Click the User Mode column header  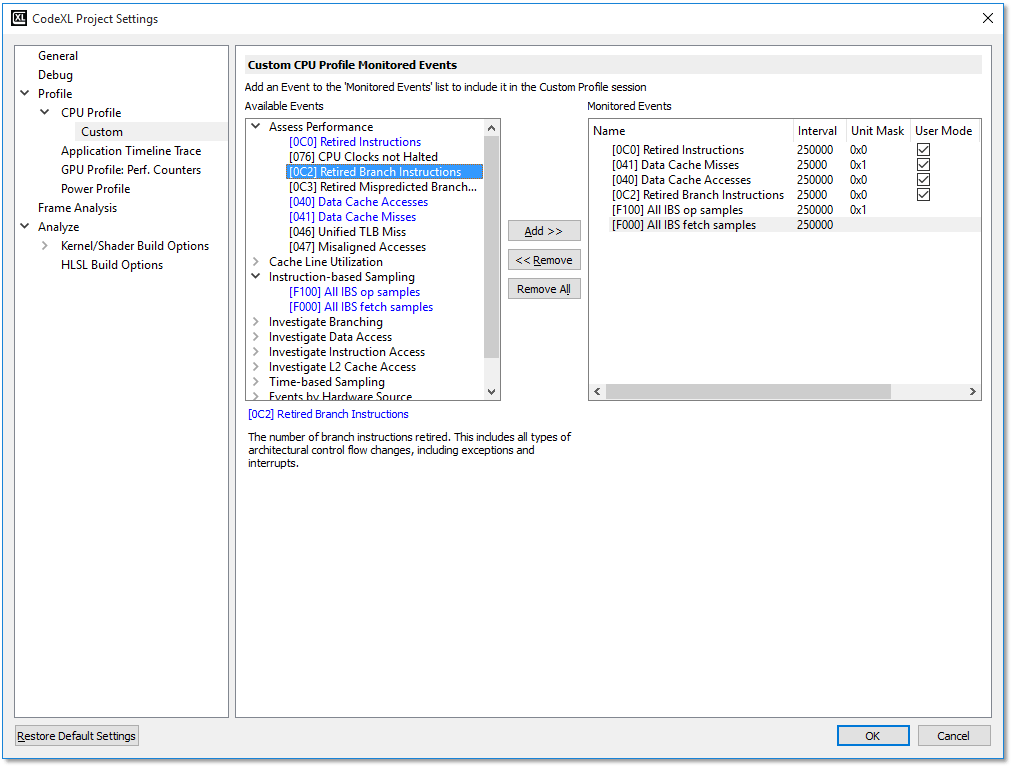tap(944, 130)
